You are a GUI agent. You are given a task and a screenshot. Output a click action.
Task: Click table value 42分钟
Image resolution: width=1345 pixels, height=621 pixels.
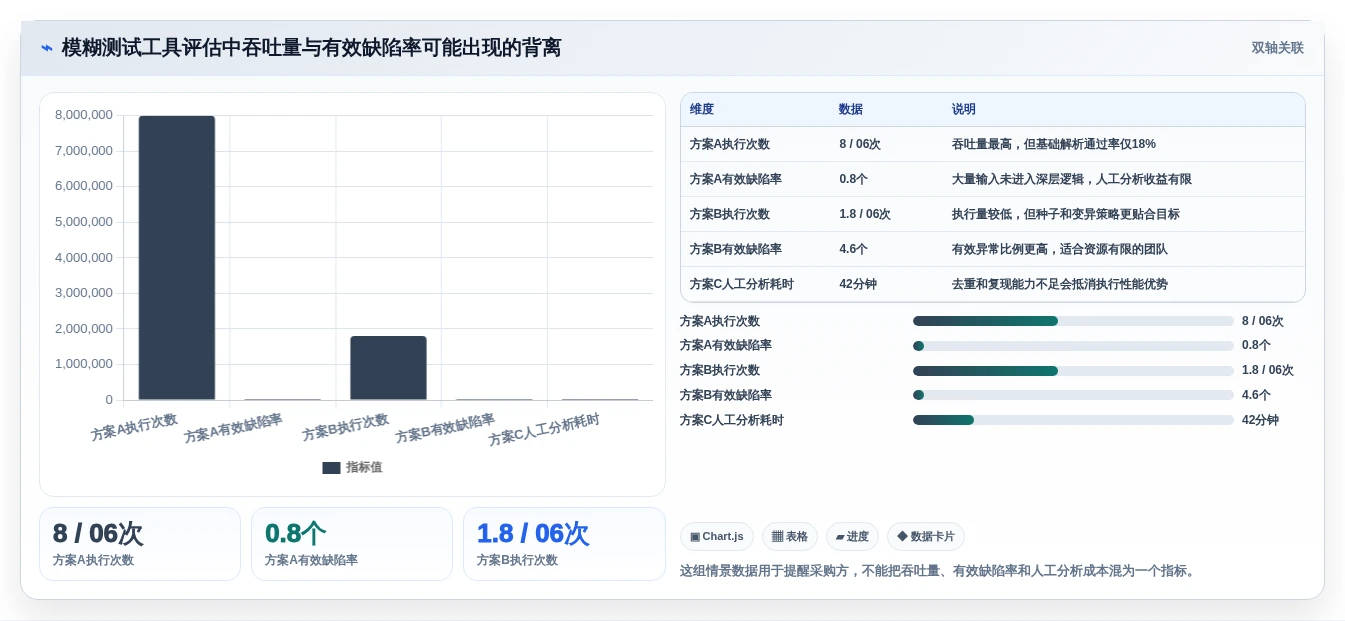[858, 284]
